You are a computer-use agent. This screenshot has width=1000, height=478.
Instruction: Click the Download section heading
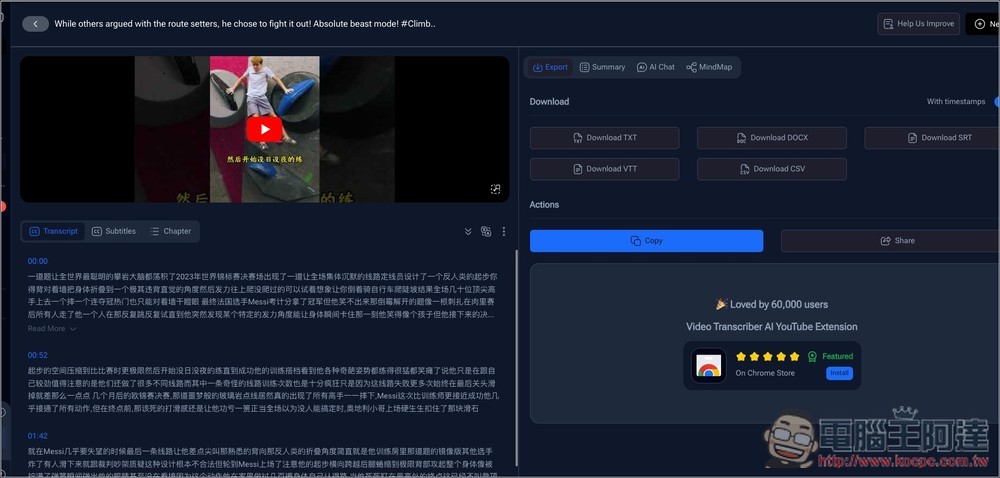[x=549, y=101]
